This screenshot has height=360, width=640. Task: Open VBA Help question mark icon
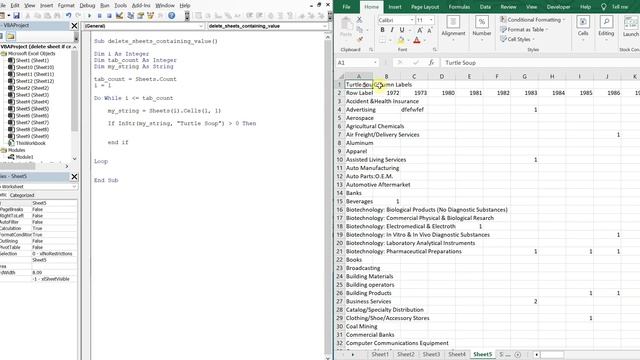tap(172, 16)
